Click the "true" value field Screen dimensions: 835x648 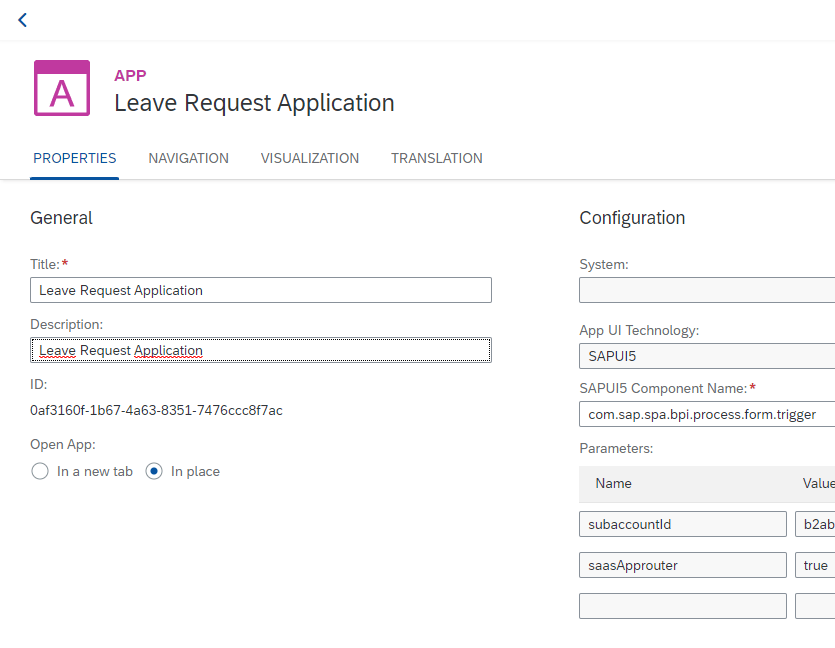[x=815, y=565]
